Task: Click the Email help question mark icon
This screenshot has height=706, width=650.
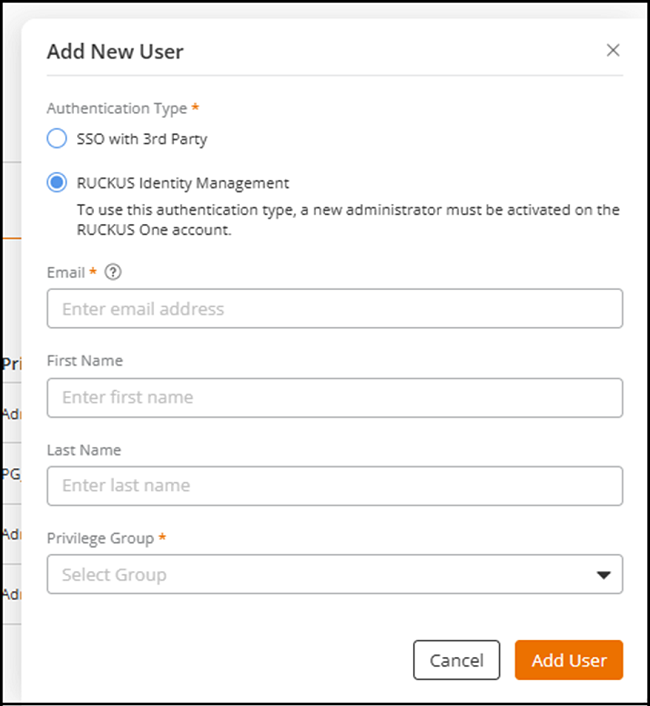Action: [113, 272]
